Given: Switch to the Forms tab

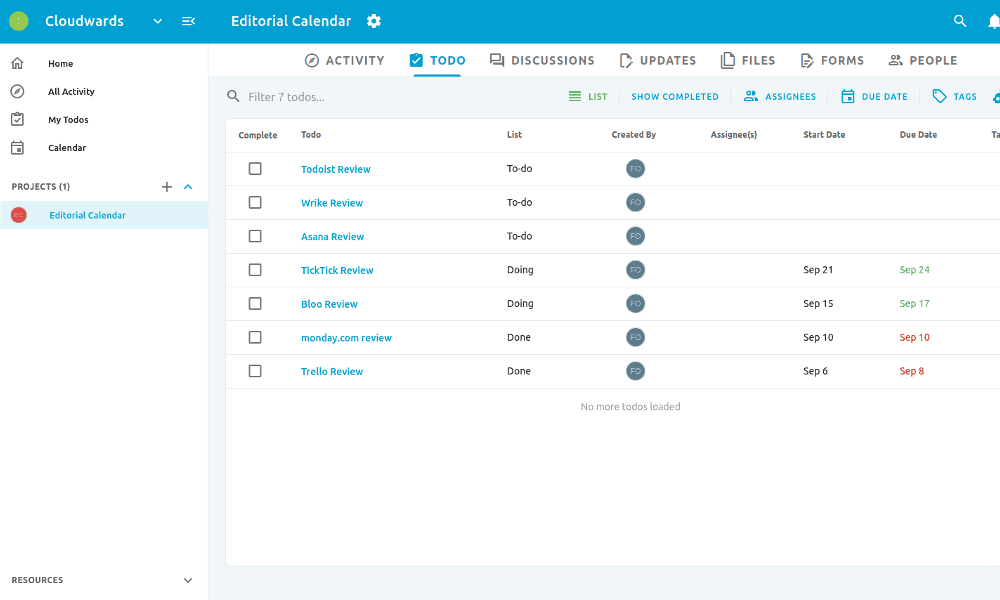Looking at the screenshot, I should click(x=832, y=61).
